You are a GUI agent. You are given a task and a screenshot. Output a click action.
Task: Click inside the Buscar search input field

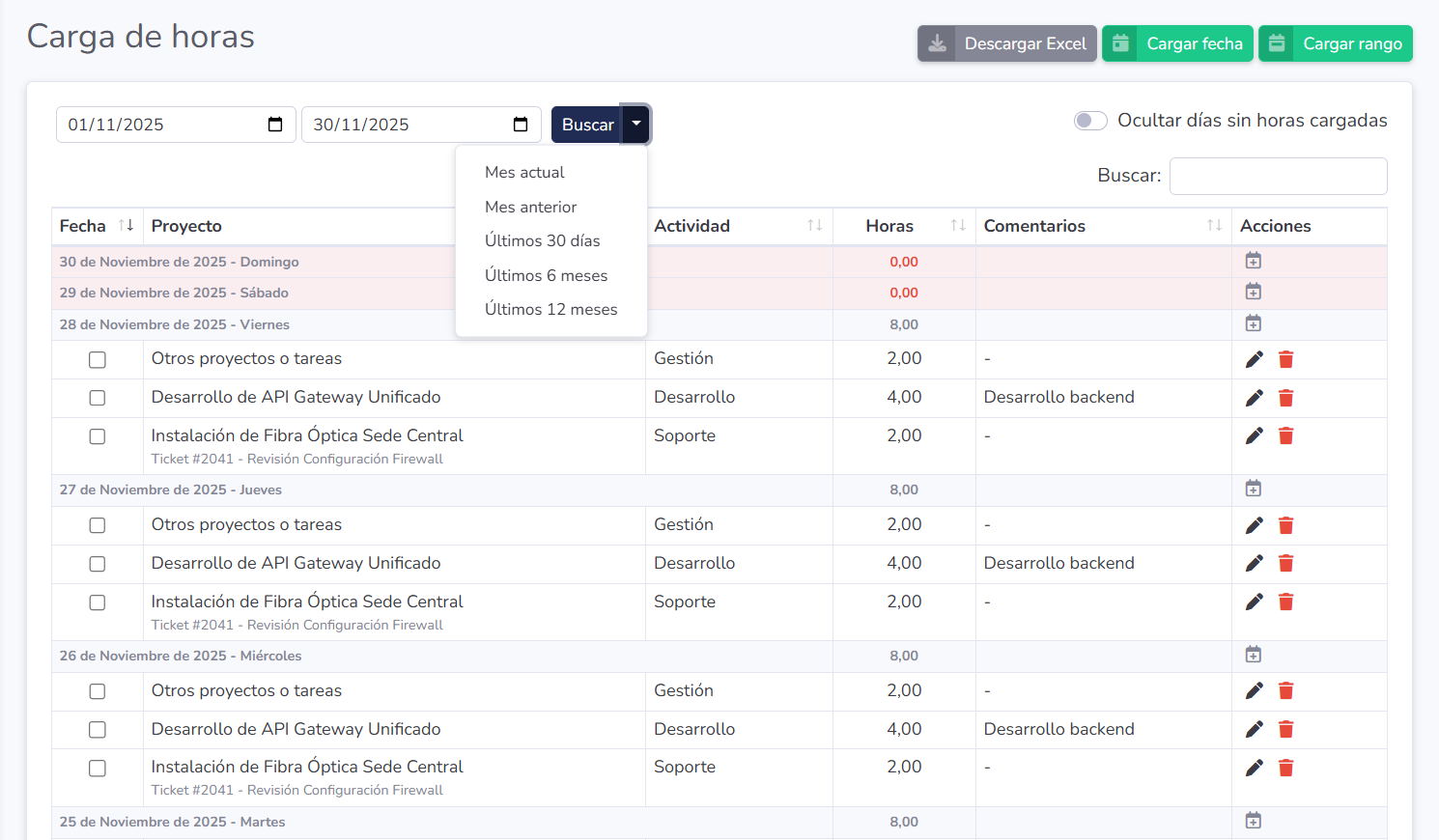point(1278,176)
